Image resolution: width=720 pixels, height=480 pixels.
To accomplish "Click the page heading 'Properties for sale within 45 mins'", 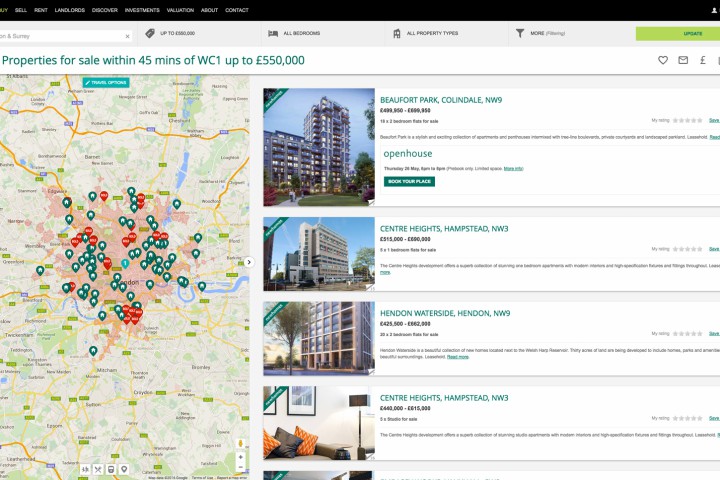I will click(x=153, y=60).
